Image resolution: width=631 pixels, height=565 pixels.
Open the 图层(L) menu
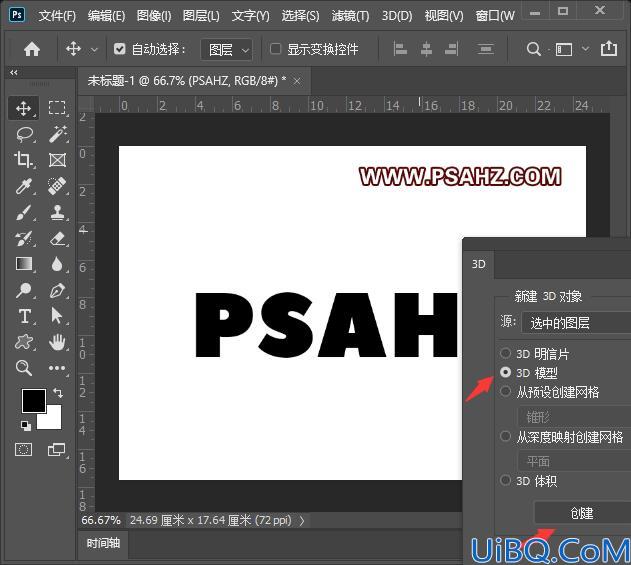[201, 16]
